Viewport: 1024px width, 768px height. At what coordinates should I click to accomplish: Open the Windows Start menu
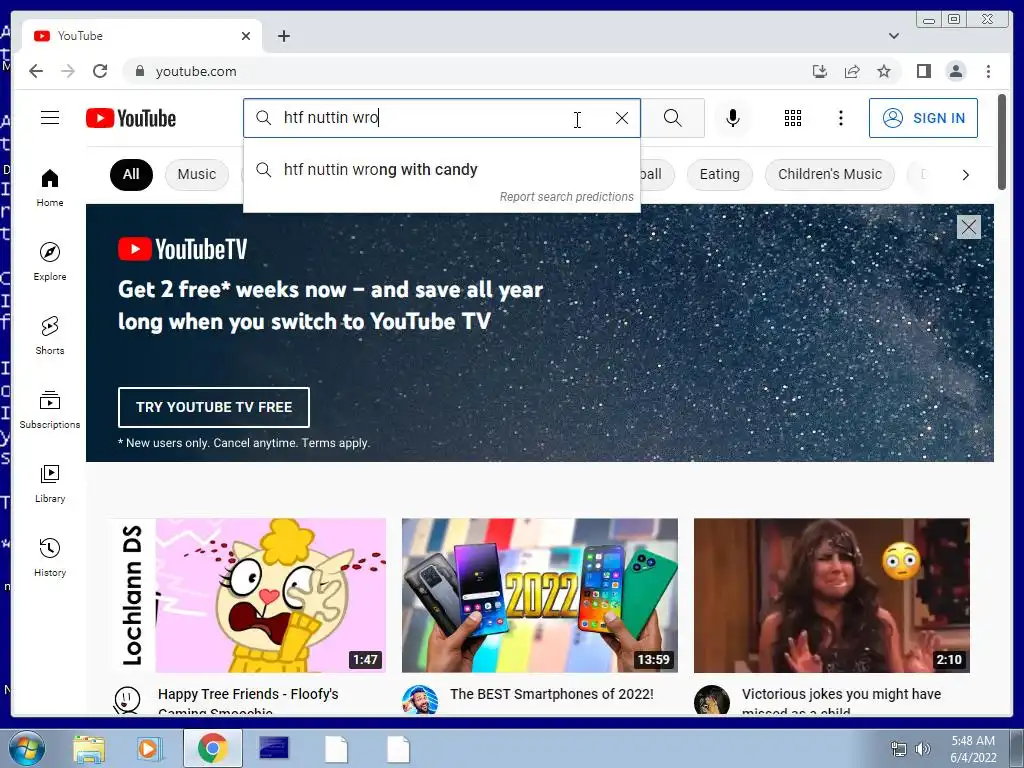tap(27, 748)
